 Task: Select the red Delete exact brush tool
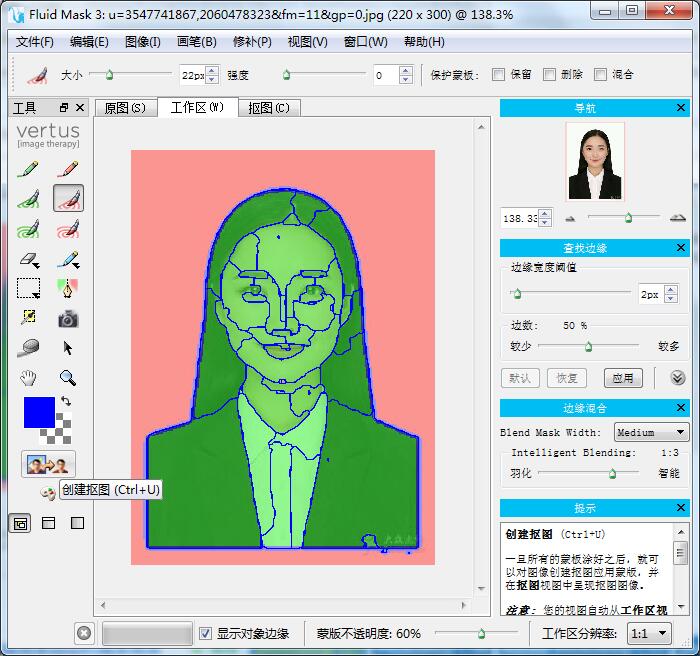pyautogui.click(x=68, y=169)
